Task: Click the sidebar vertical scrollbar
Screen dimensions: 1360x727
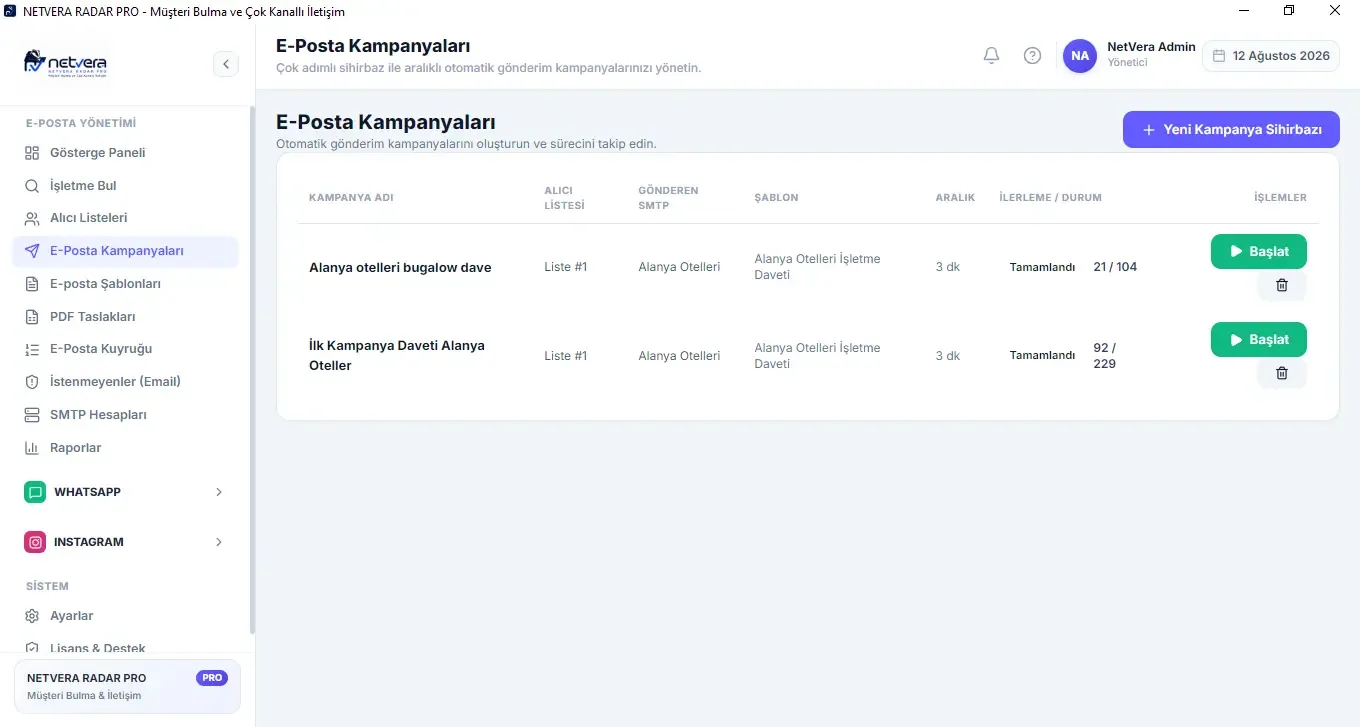Action: tap(252, 370)
